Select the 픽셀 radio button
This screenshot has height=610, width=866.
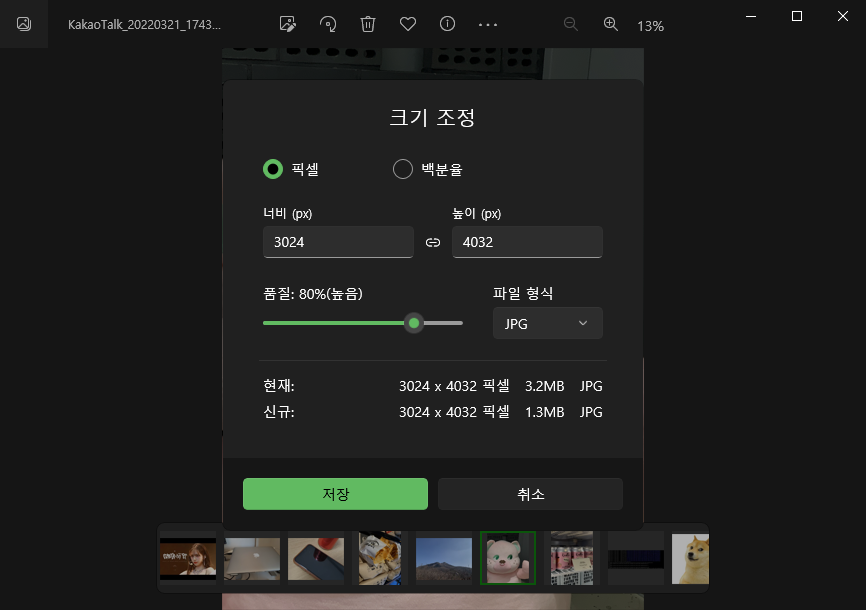pyautogui.click(x=273, y=169)
